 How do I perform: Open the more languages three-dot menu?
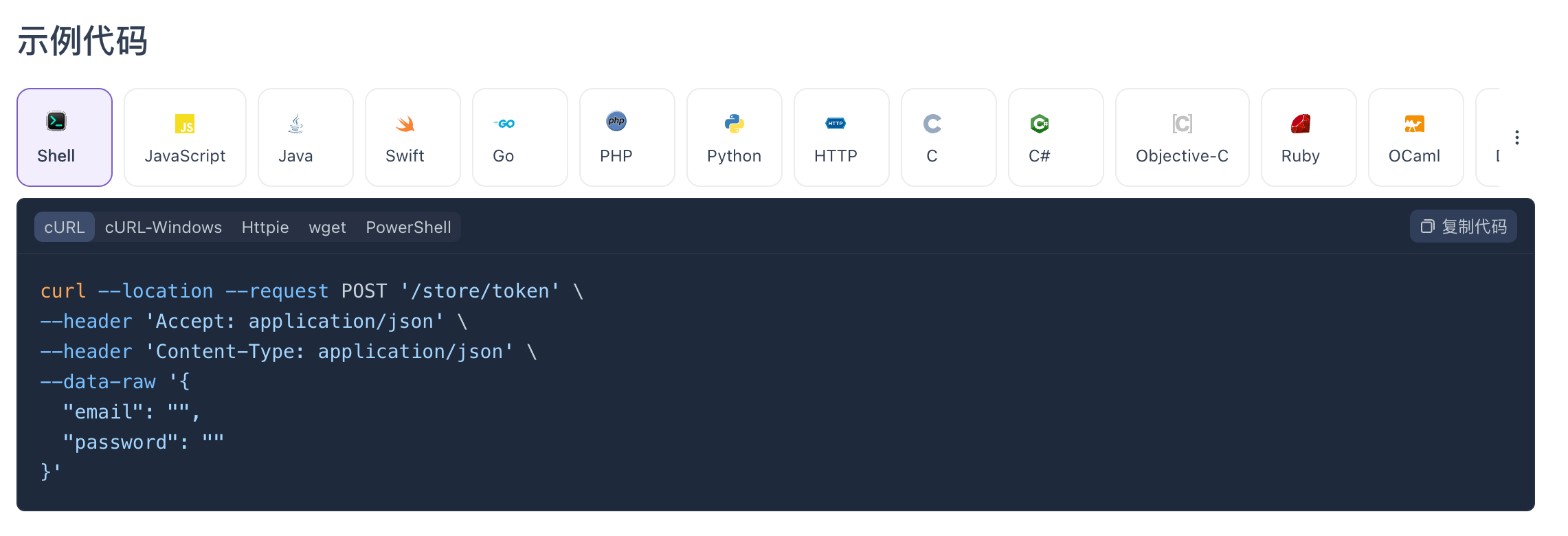click(1516, 137)
